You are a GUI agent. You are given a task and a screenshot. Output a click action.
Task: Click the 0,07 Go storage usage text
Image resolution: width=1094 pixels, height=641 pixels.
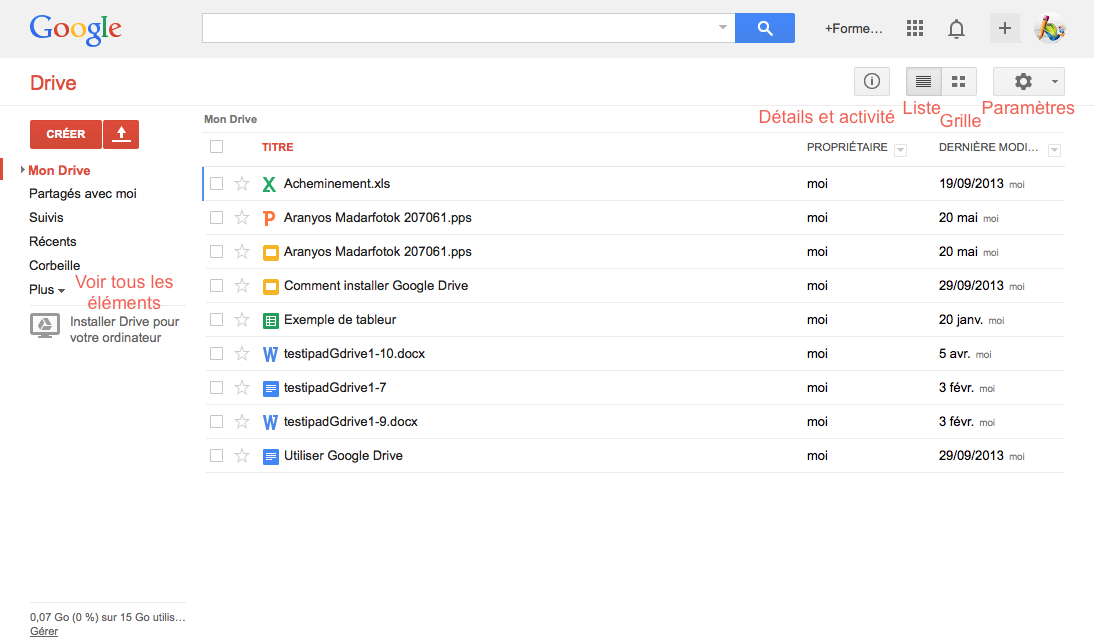click(x=107, y=617)
